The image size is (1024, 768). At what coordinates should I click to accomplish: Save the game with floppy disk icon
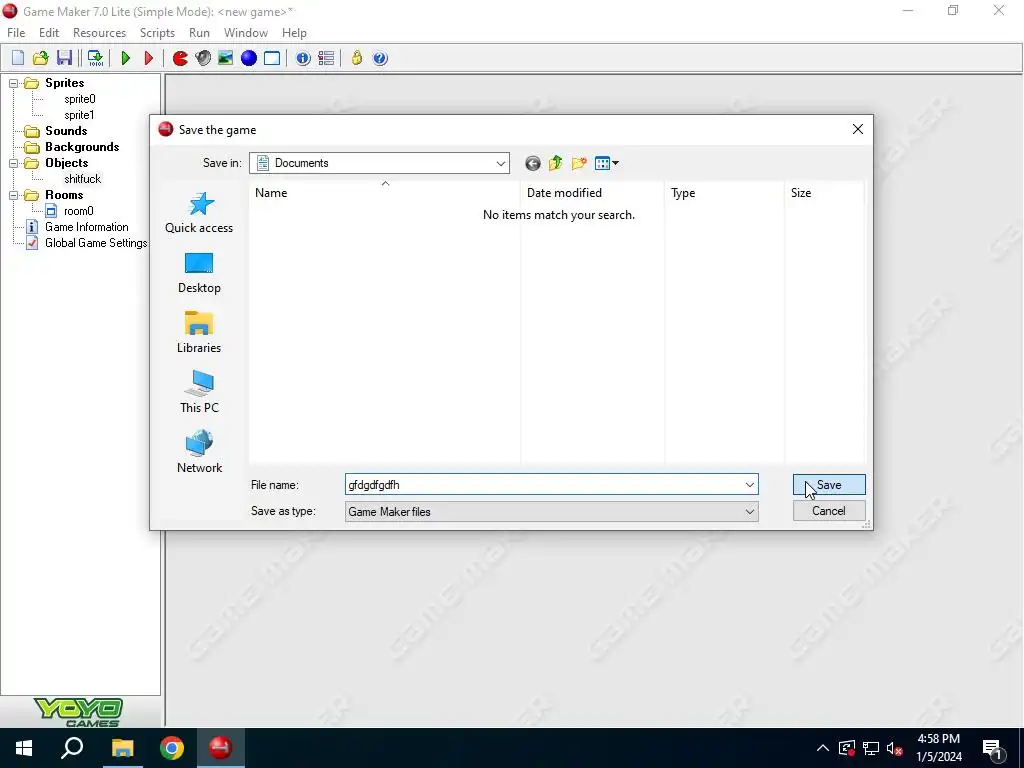64,58
